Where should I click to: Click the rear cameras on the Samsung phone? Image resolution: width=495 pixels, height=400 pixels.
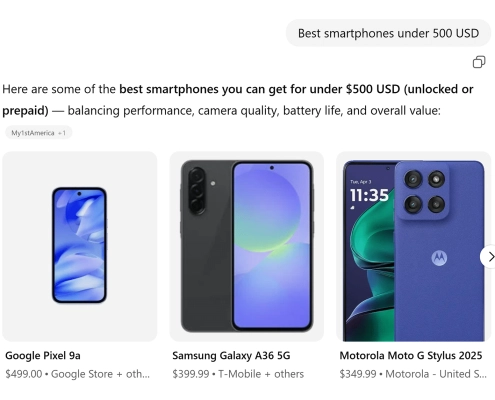[x=197, y=190]
